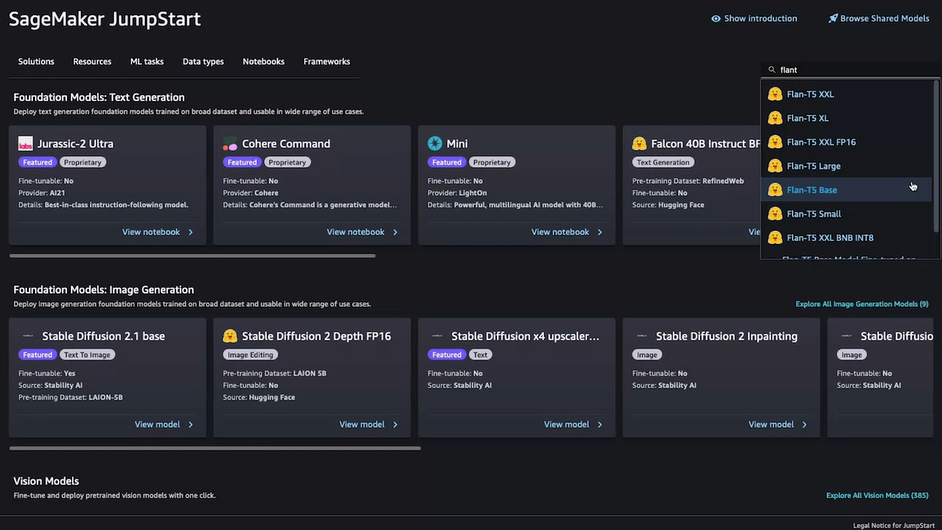This screenshot has width=942, height=530.
Task: Choose Flan-T5 XXL FP16 suggestion
Action: 846,142
